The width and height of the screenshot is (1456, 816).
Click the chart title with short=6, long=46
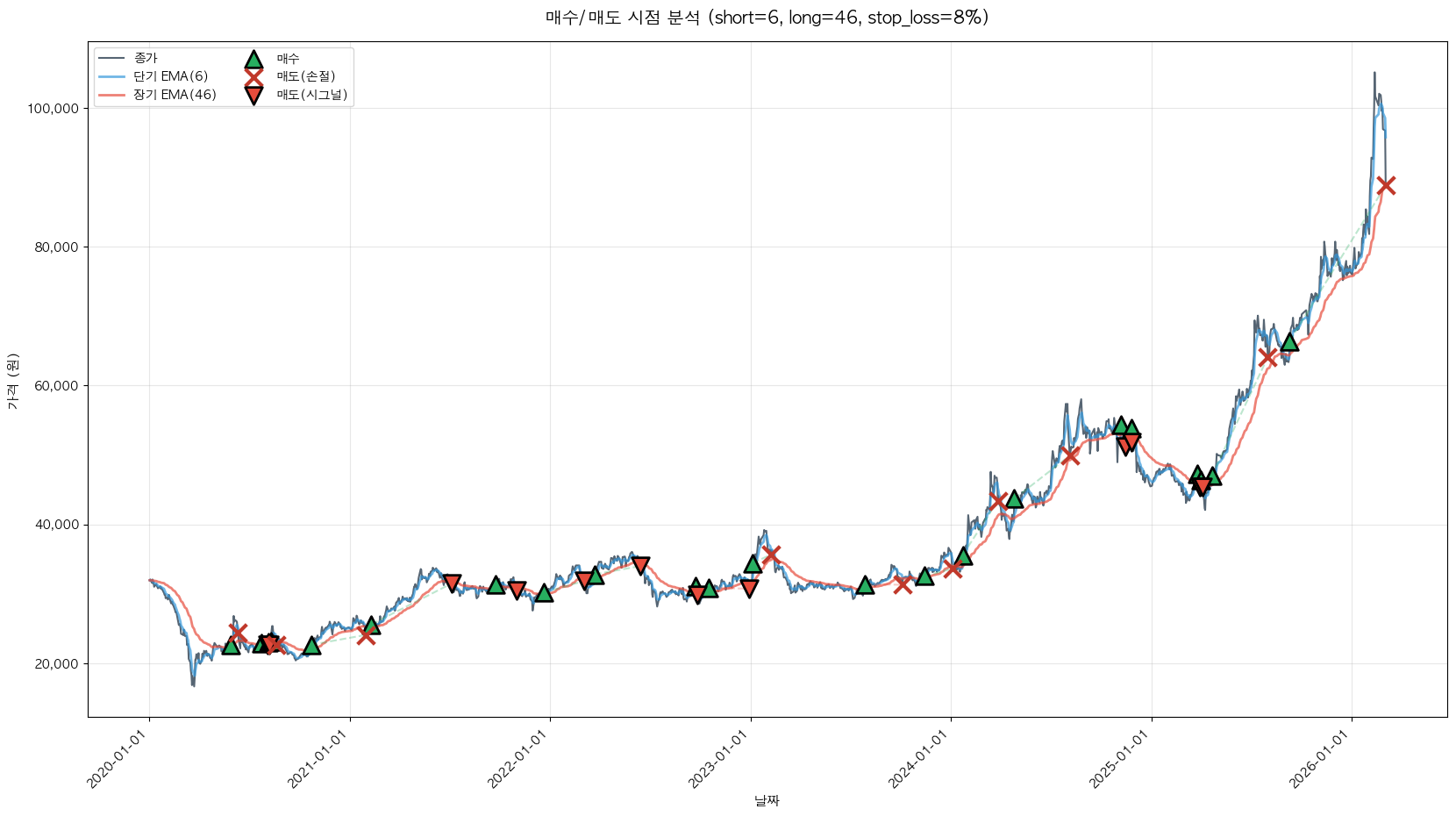click(767, 18)
